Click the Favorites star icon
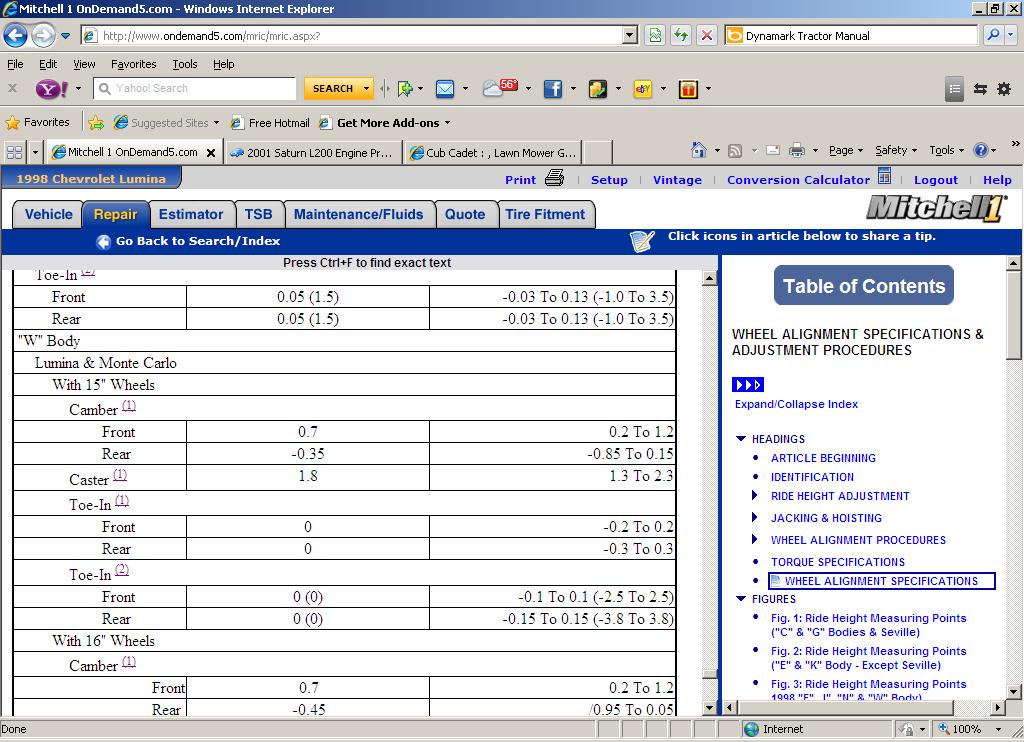This screenshot has width=1024, height=742. click(13, 123)
